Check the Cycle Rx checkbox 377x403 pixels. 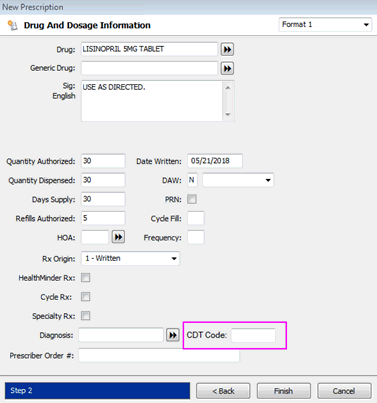[x=86, y=297]
